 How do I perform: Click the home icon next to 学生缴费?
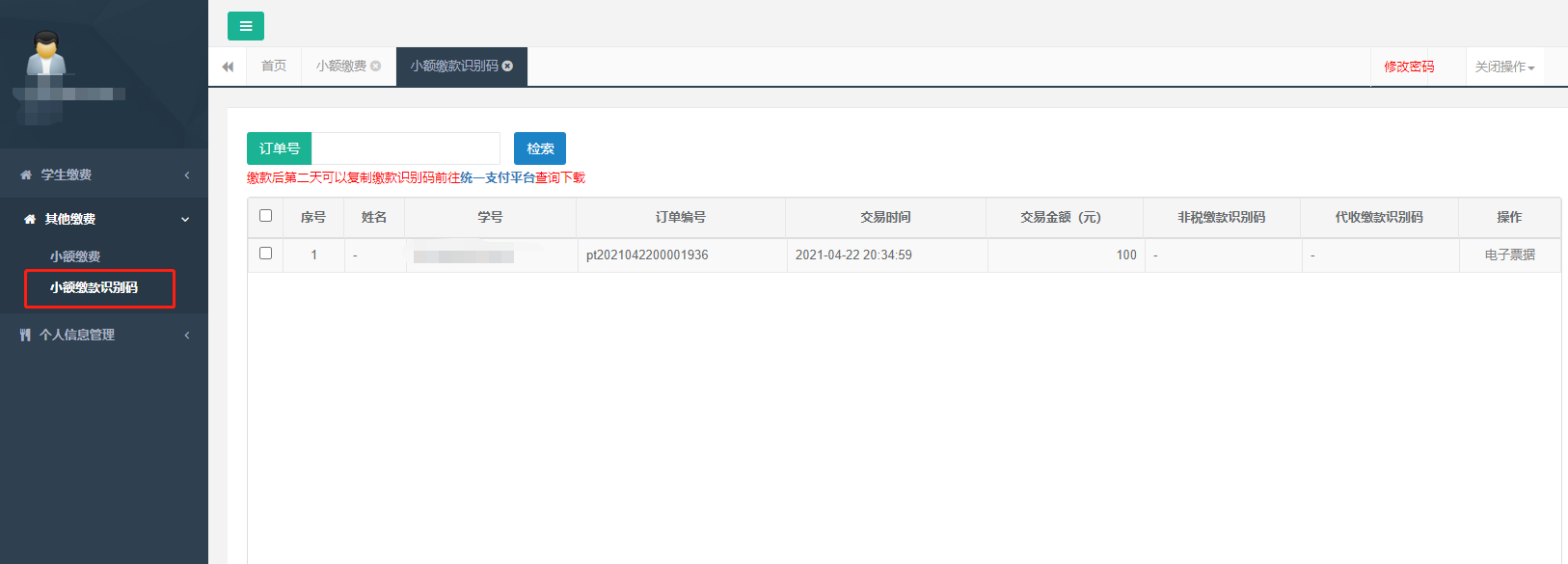(26, 175)
